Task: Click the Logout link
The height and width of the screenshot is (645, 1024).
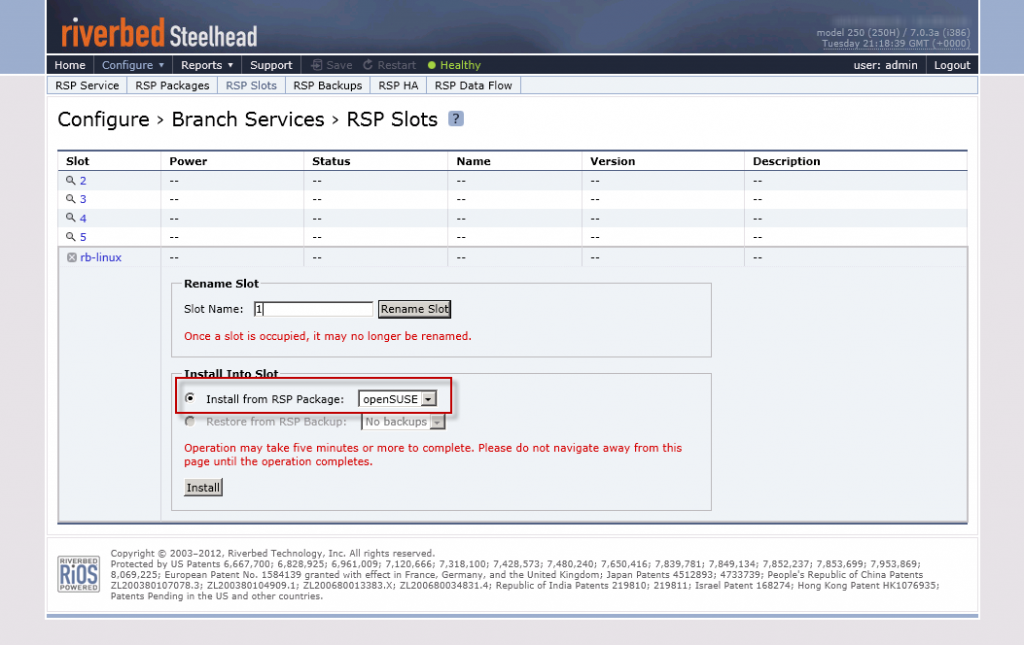Action: (x=952, y=65)
